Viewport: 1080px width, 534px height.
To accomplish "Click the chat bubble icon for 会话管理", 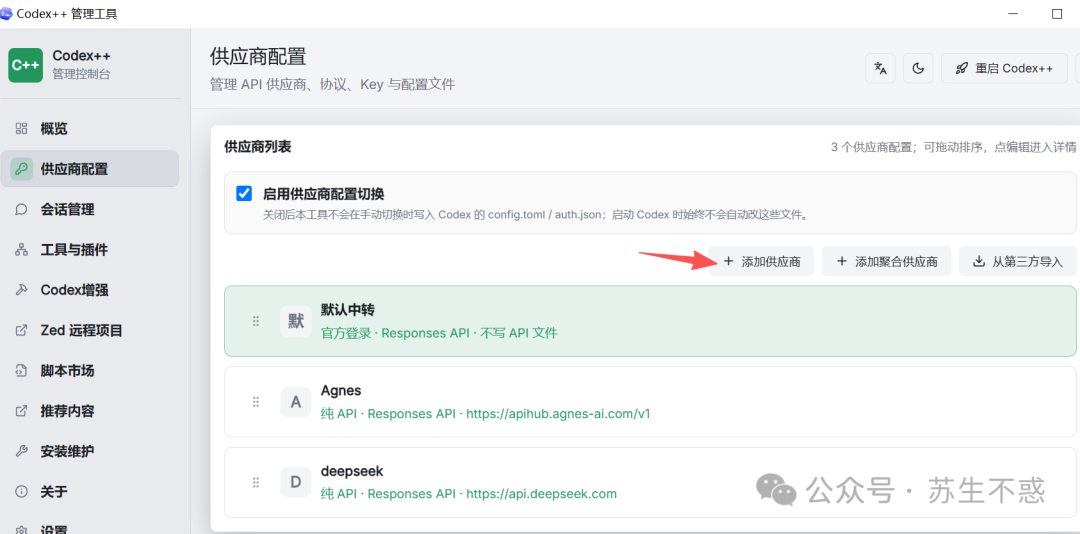I will (x=21, y=209).
